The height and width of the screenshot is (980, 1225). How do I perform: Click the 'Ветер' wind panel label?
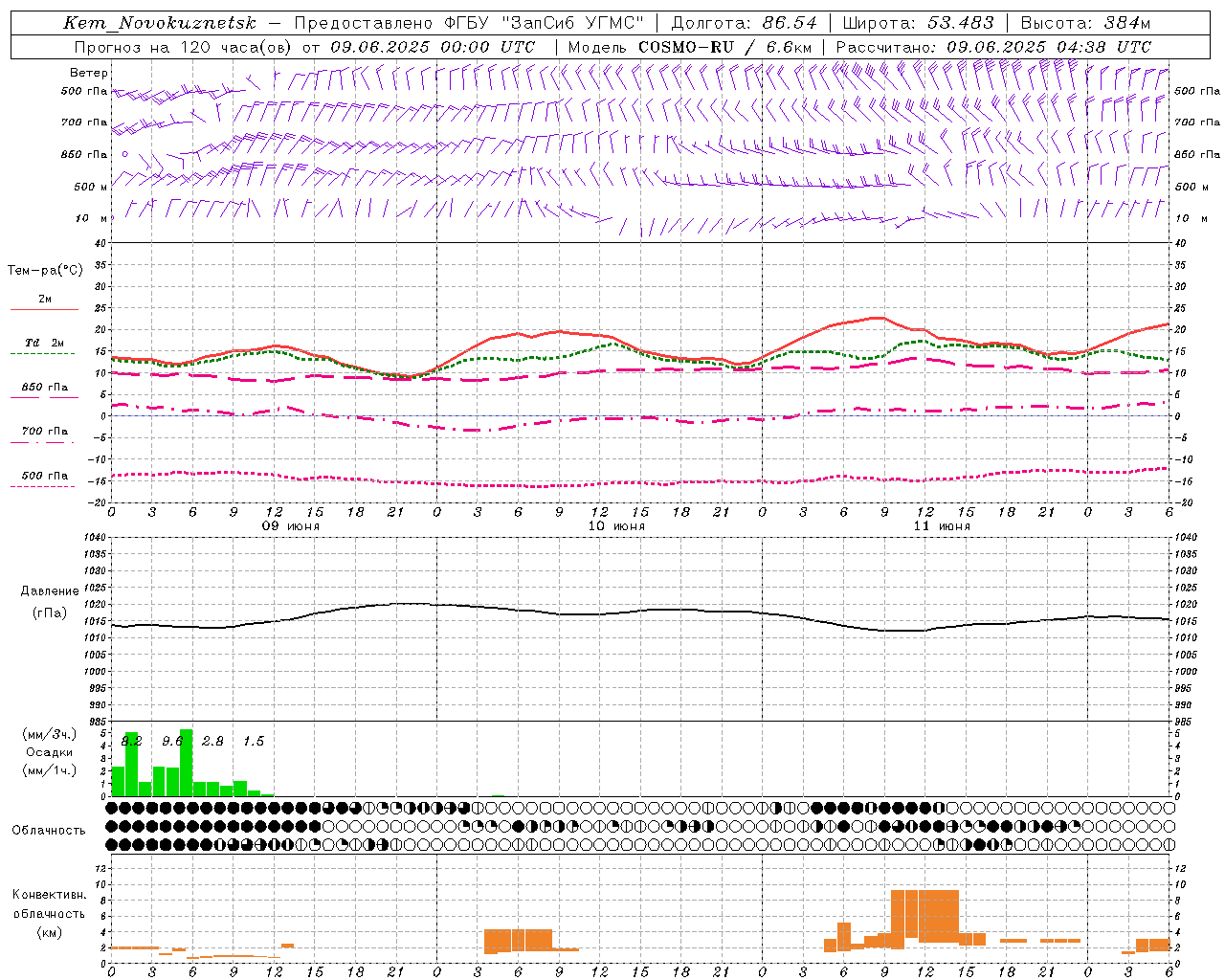coord(88,73)
